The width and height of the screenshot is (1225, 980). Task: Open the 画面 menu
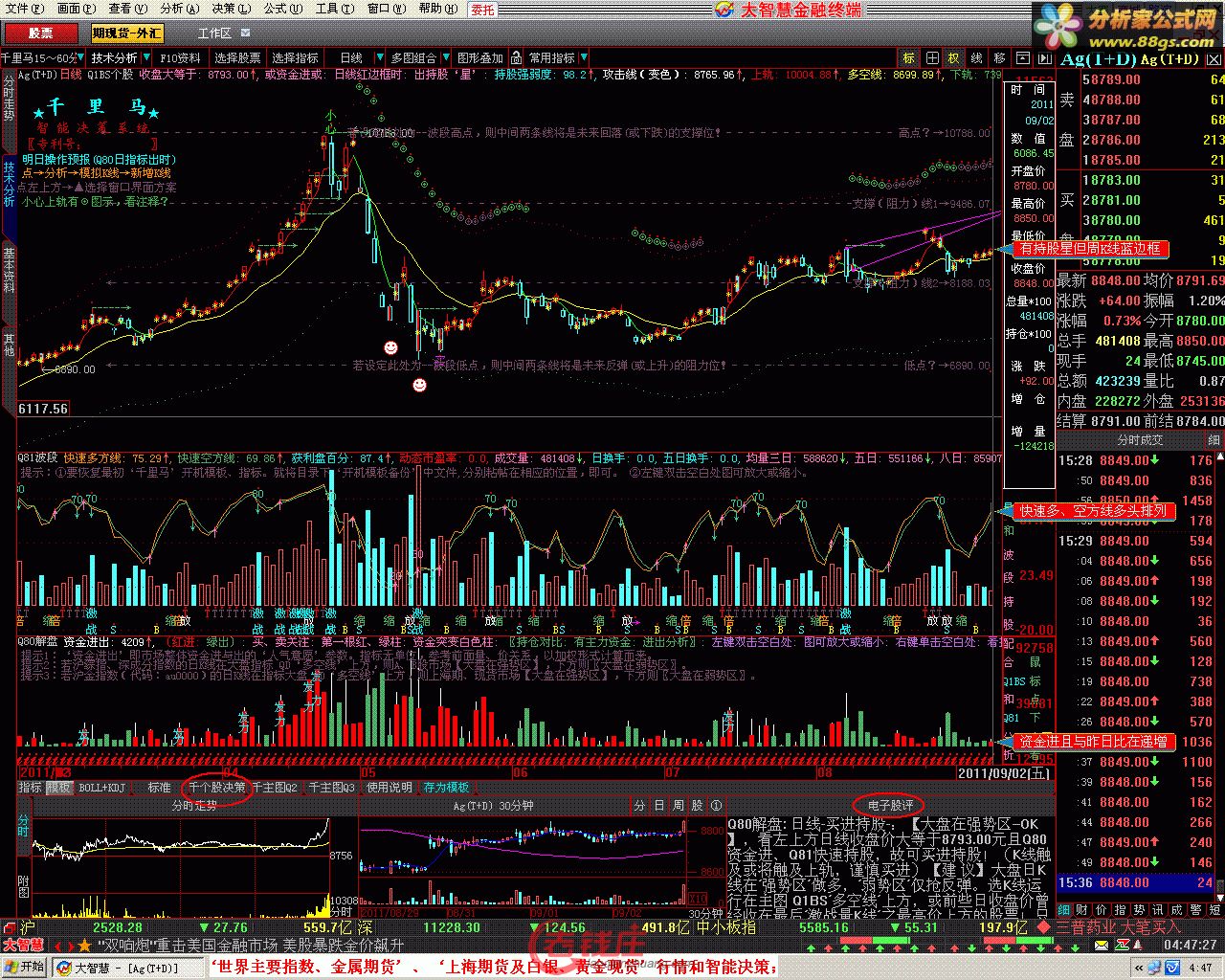pyautogui.click(x=75, y=9)
